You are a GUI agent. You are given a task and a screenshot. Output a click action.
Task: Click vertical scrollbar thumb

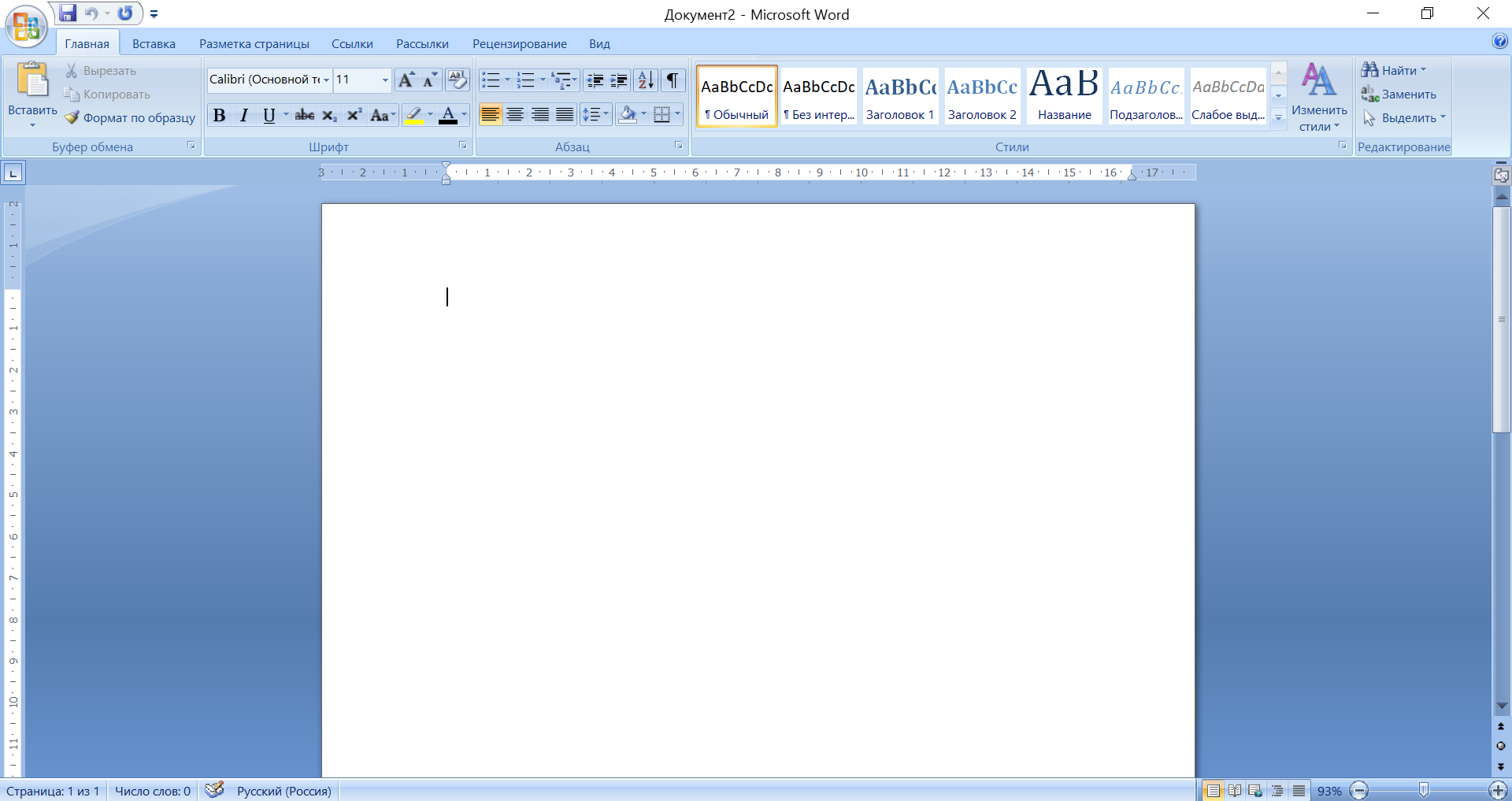click(x=1502, y=320)
